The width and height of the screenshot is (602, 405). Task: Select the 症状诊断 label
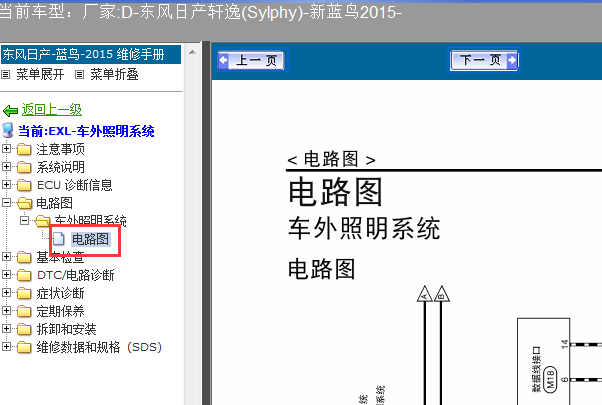coord(60,293)
